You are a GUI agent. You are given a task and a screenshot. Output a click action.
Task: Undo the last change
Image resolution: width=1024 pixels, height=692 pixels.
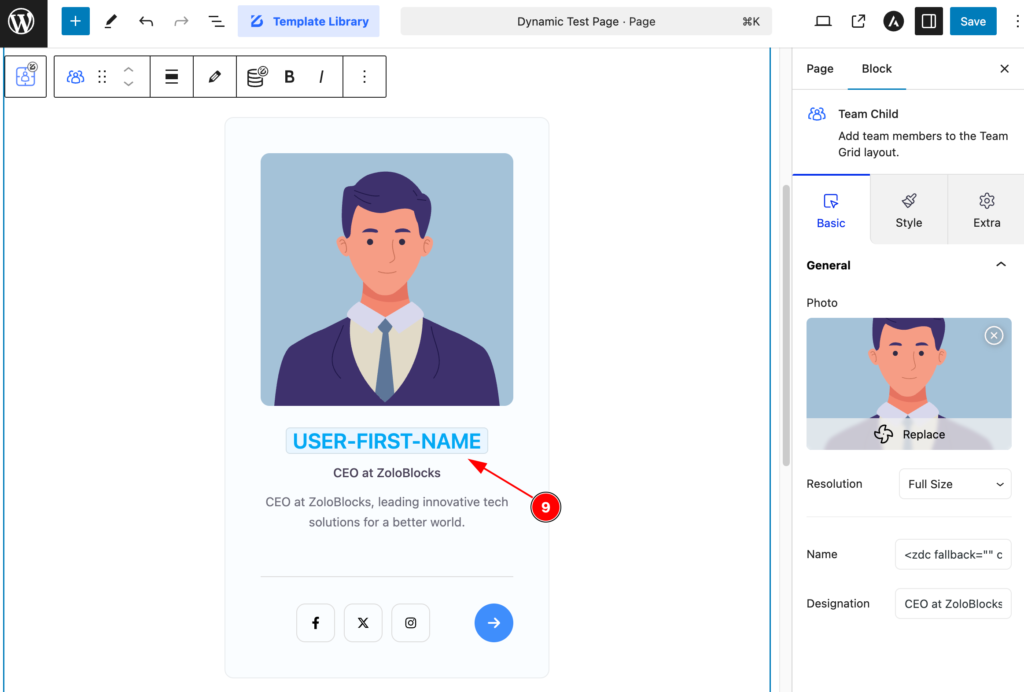click(146, 22)
